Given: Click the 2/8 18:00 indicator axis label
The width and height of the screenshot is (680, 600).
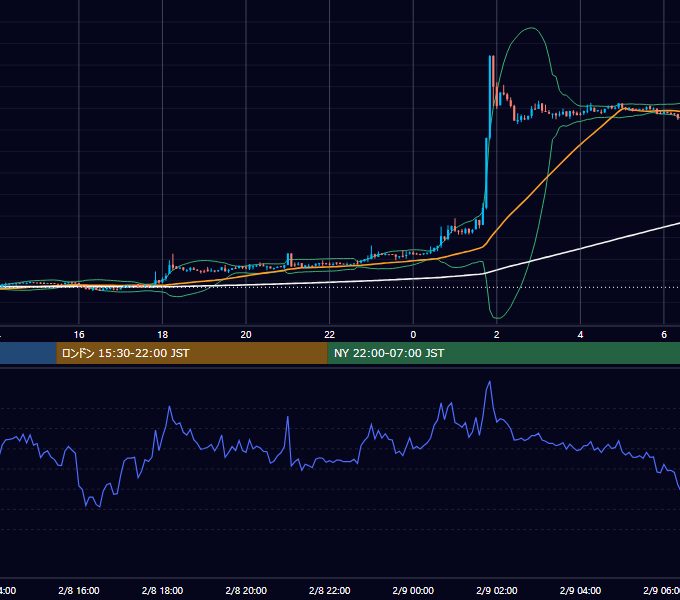Looking at the screenshot, I should [163, 590].
